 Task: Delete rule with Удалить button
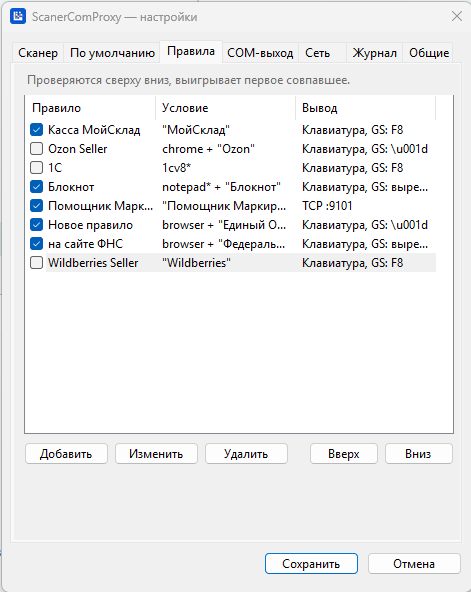tap(246, 453)
